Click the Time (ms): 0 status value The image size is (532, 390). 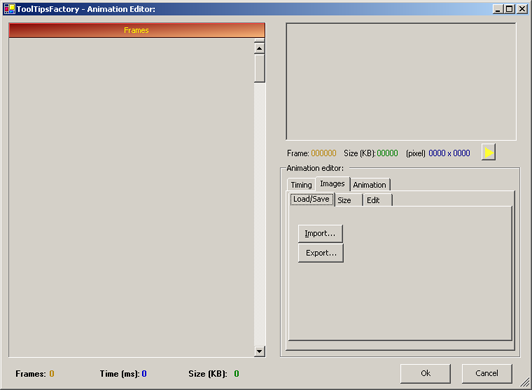[x=123, y=374]
